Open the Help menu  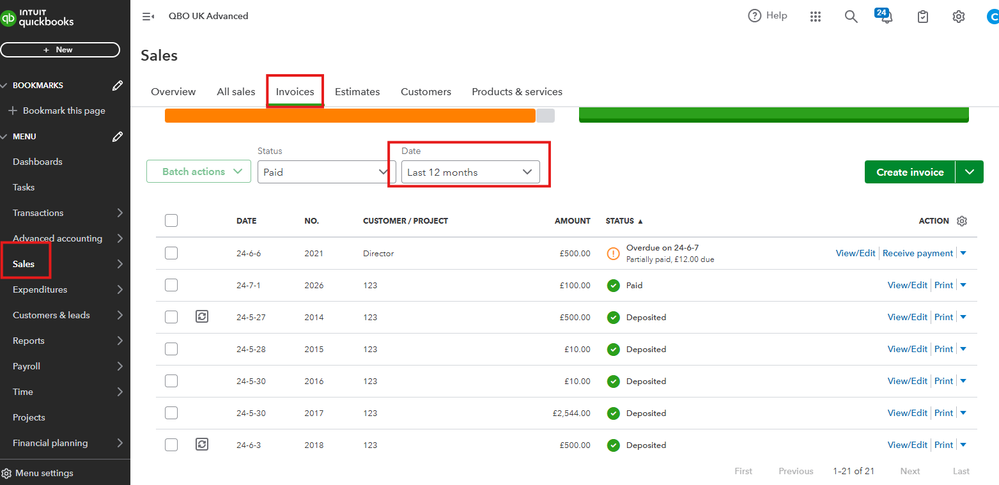pyautogui.click(x=768, y=16)
